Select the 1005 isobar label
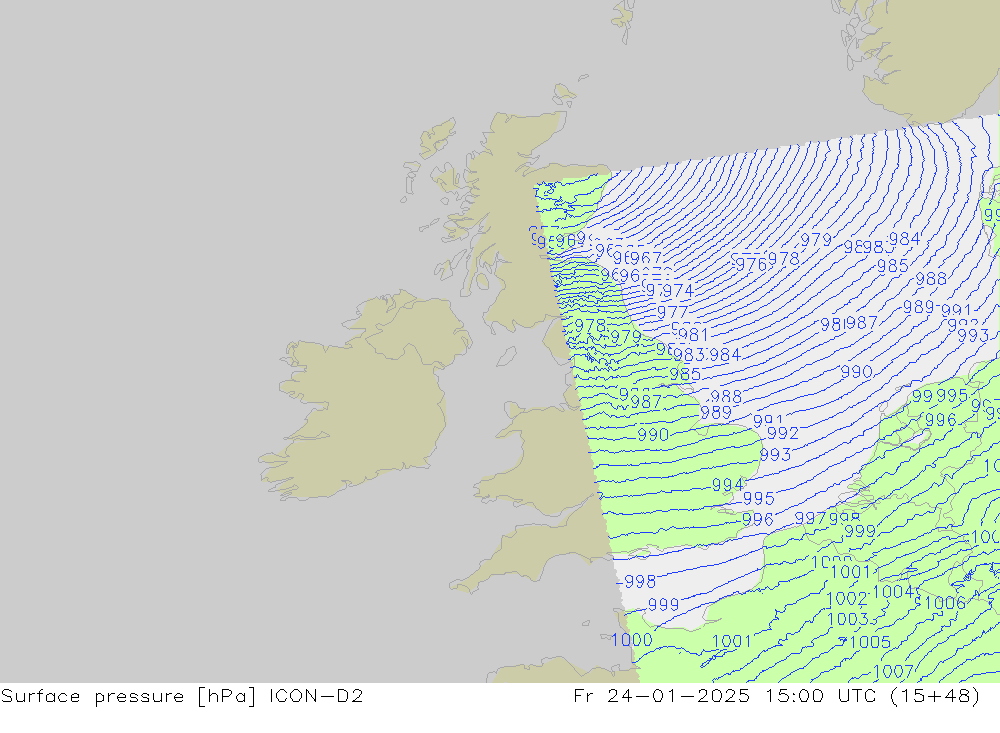The height and width of the screenshot is (733, 1000). (x=870, y=642)
